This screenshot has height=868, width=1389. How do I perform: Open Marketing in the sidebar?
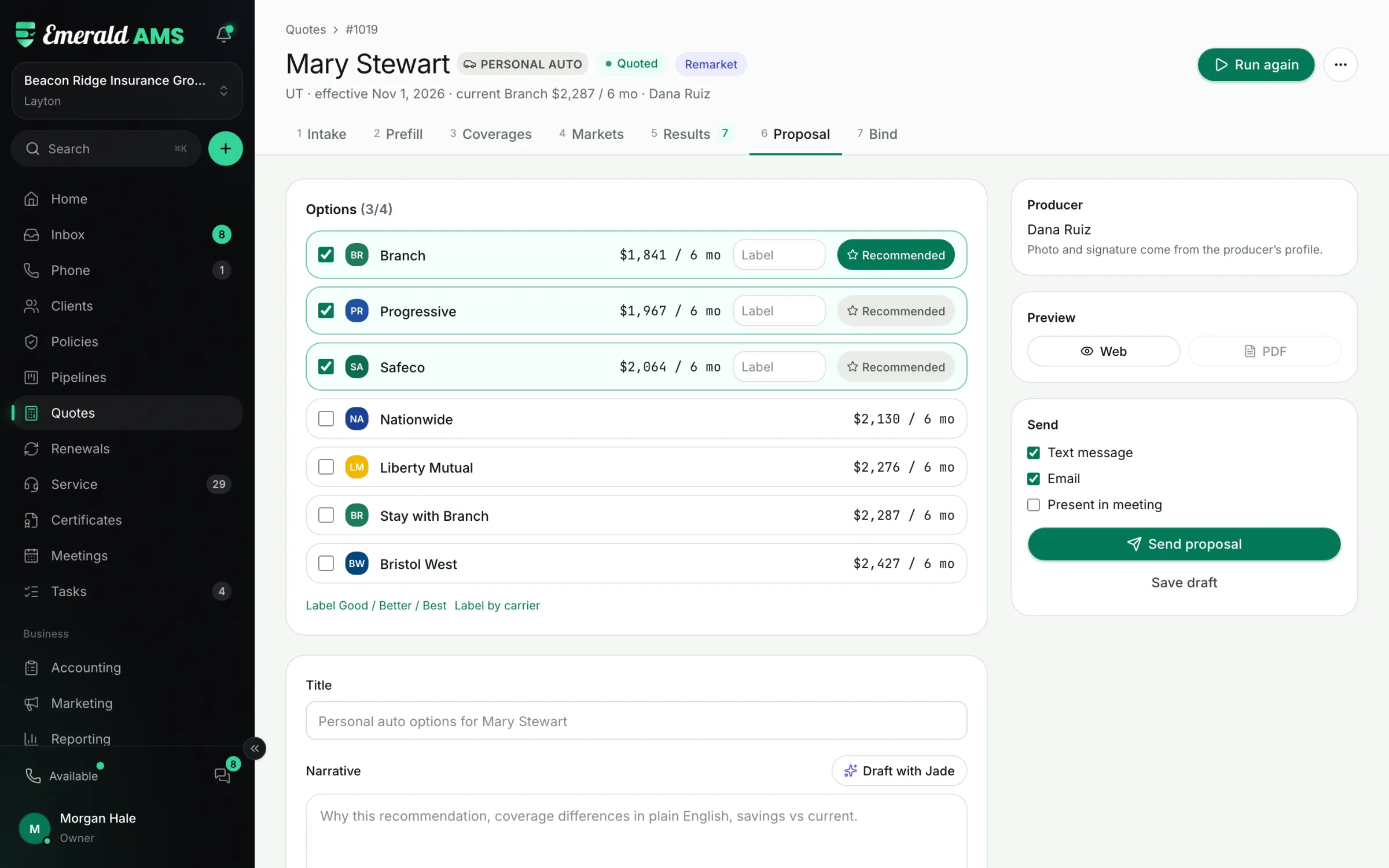coord(127,703)
